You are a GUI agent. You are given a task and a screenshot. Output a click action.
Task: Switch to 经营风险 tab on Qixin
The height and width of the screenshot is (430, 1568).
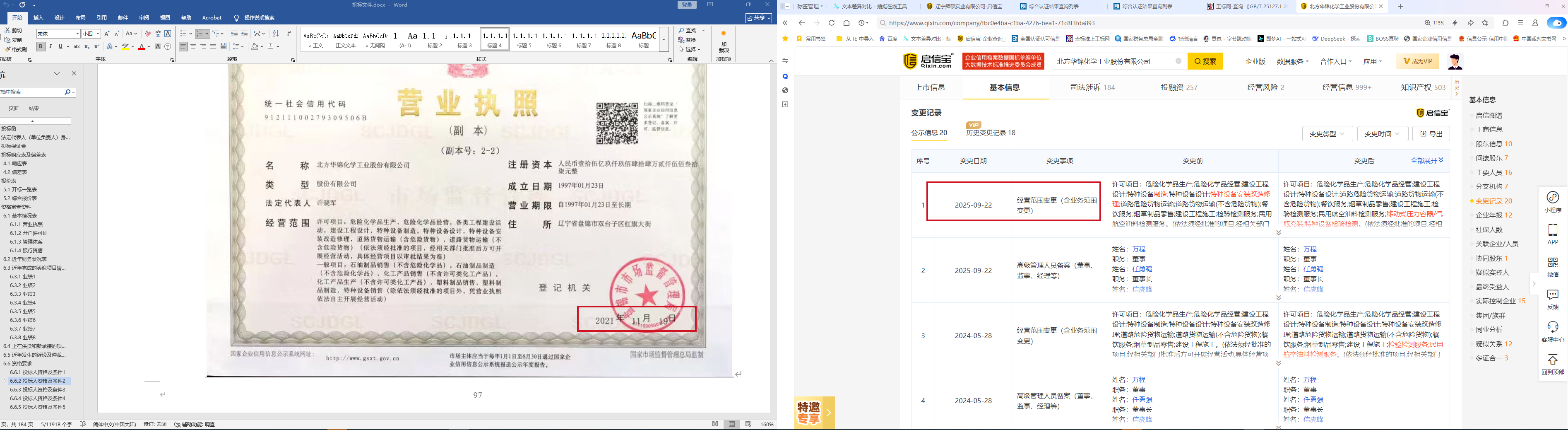[x=1265, y=87]
